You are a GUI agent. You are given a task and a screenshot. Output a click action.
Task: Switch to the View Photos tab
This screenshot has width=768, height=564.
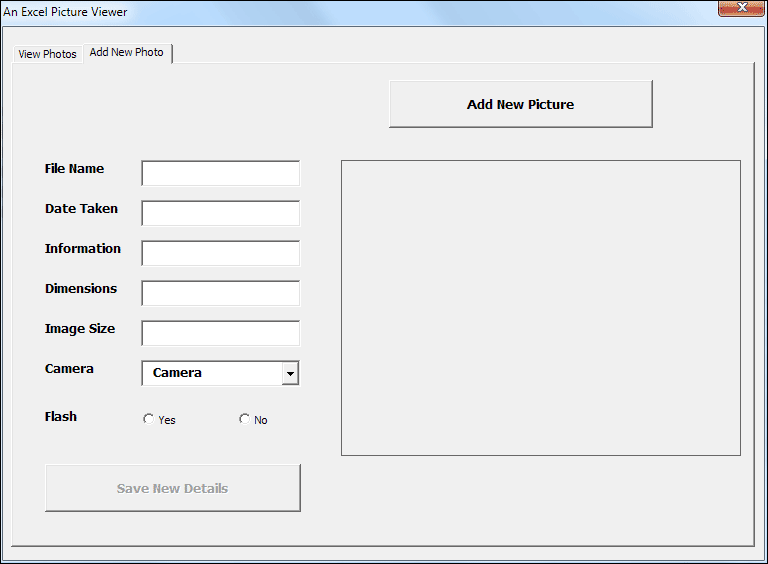pyautogui.click(x=48, y=54)
